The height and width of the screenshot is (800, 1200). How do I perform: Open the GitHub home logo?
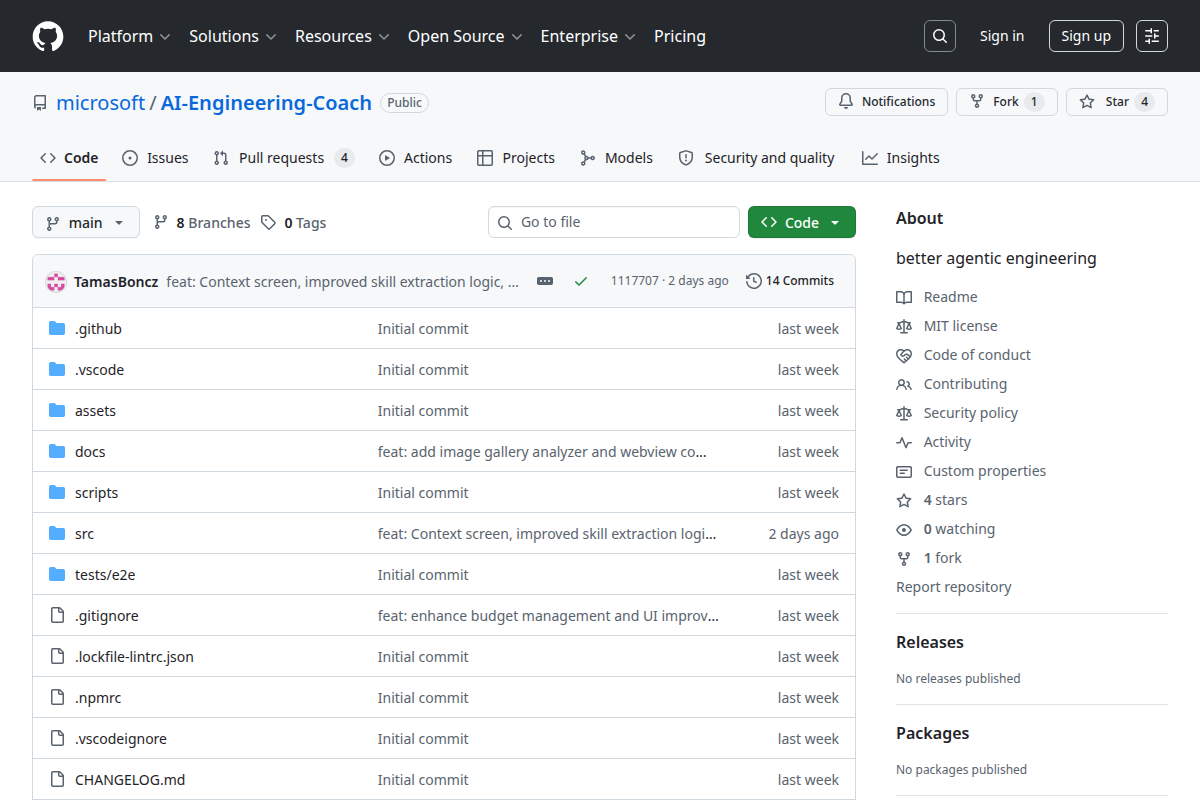click(x=48, y=36)
